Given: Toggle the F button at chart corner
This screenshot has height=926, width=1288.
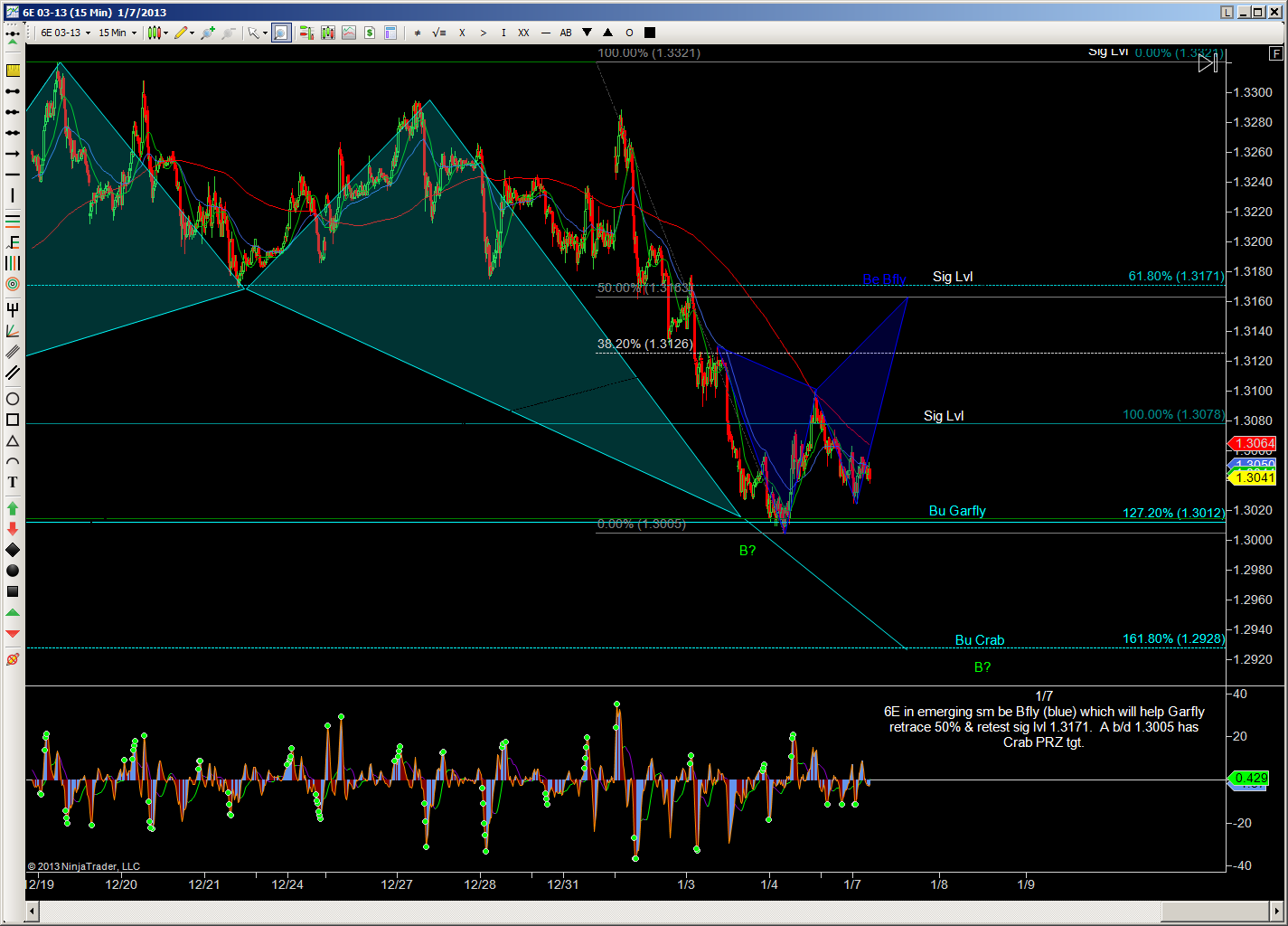Looking at the screenshot, I should coord(1275,53).
